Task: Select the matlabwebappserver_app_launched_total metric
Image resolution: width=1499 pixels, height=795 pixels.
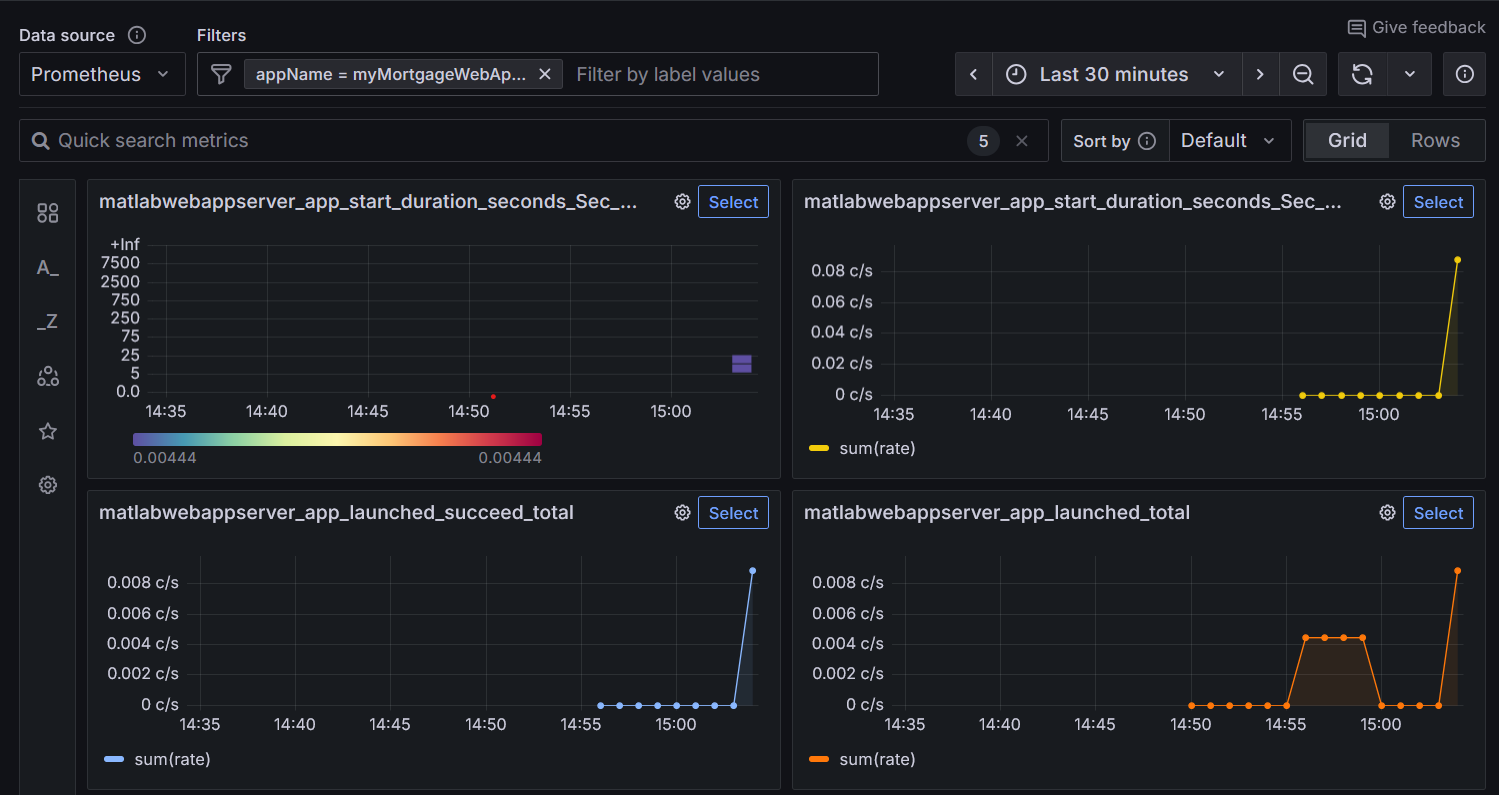Action: pos(1438,512)
